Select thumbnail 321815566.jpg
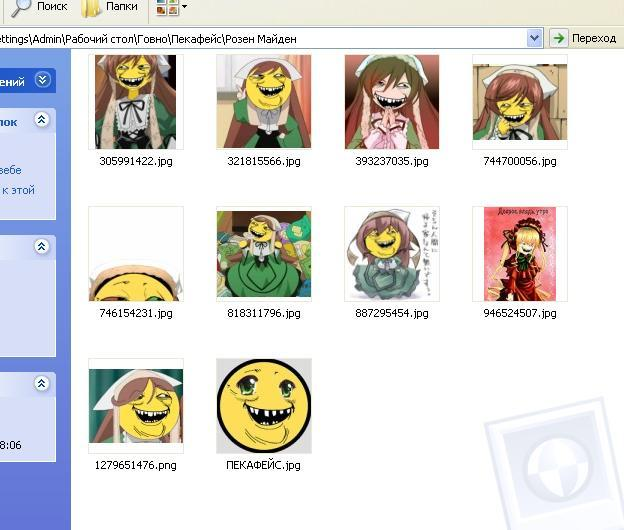Image resolution: width=624 pixels, height=530 pixels. (264, 102)
